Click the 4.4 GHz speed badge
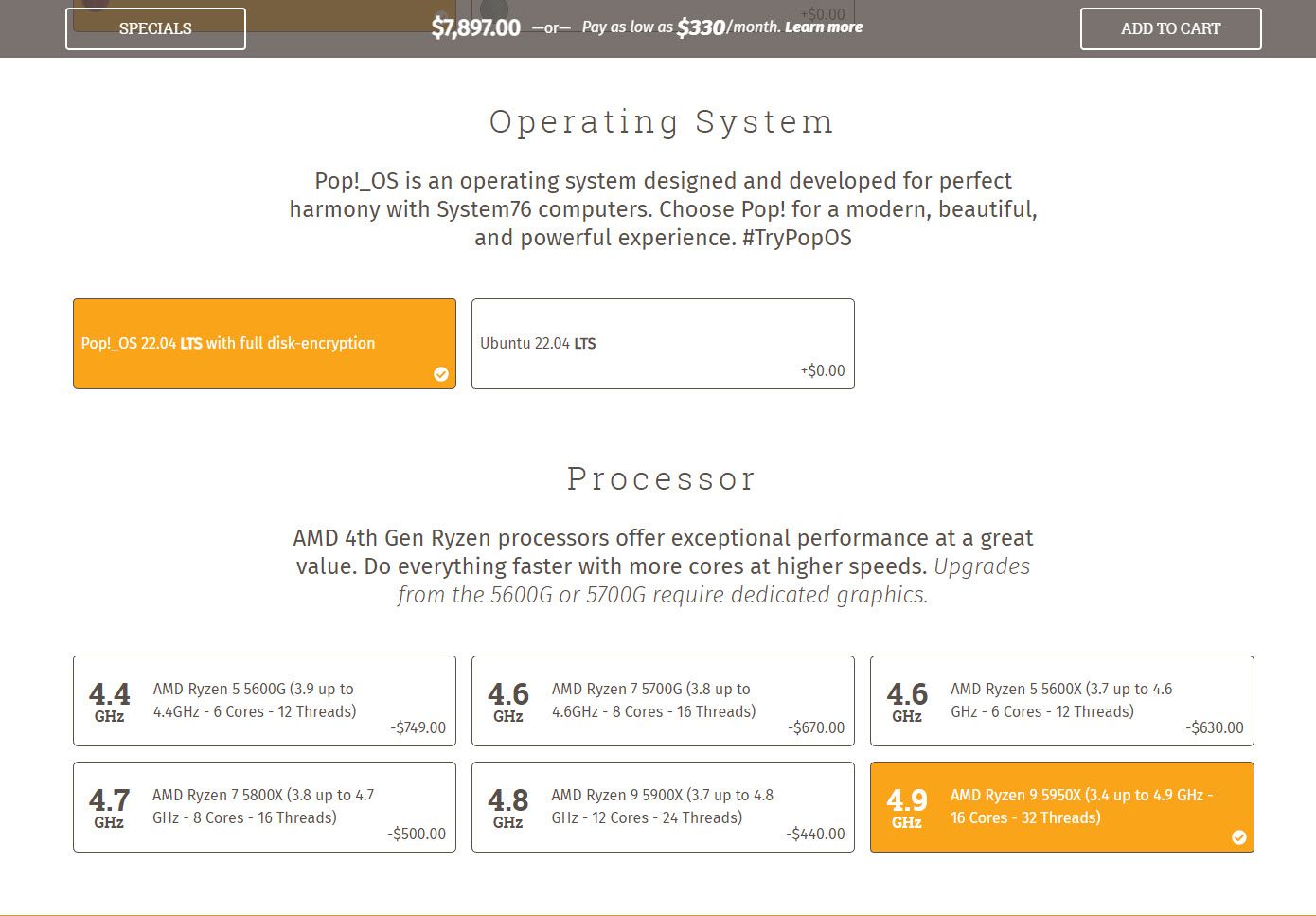Screen dimensions: 1316x916 coord(109,701)
